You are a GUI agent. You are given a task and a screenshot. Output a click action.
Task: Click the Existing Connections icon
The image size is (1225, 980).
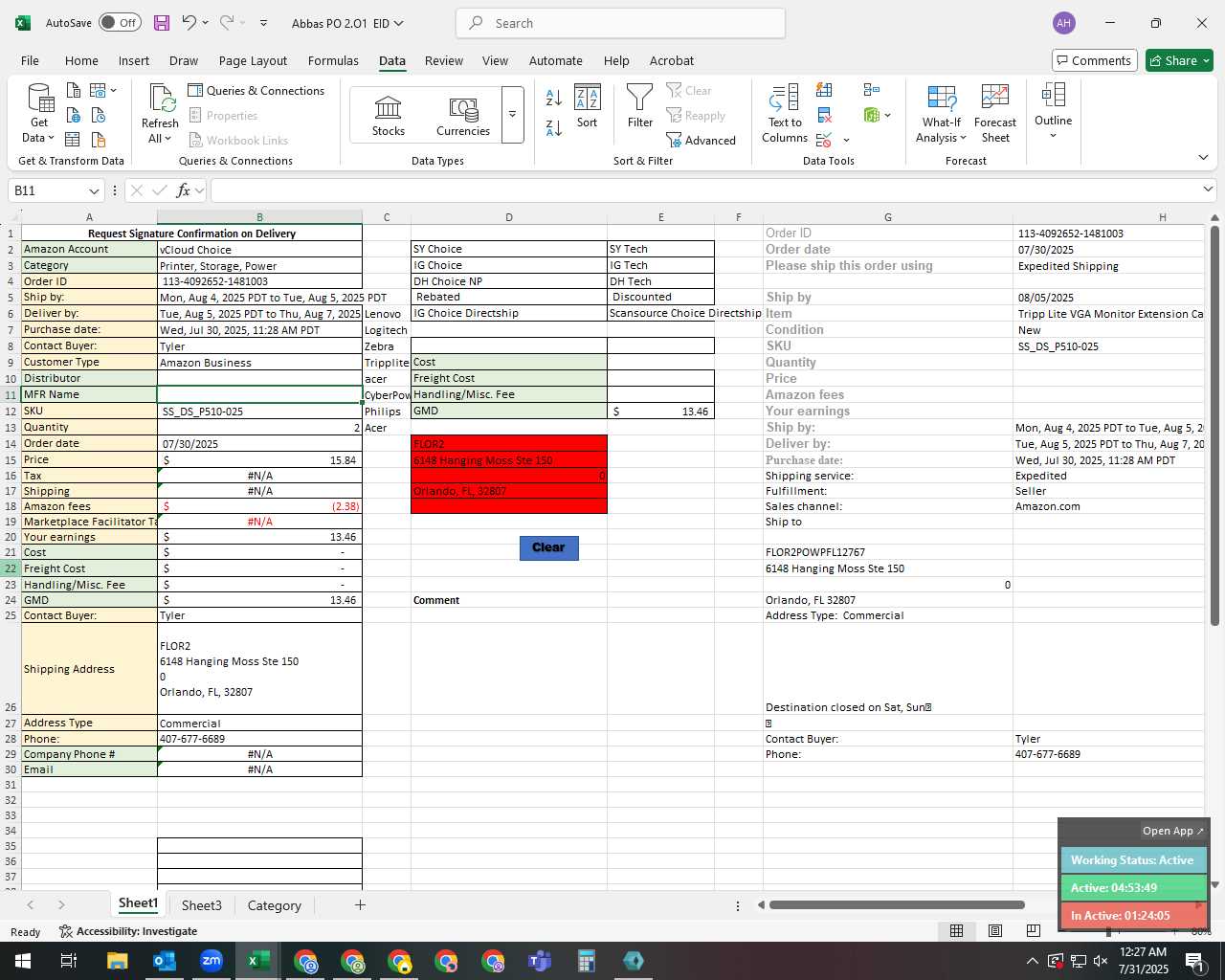(x=99, y=141)
